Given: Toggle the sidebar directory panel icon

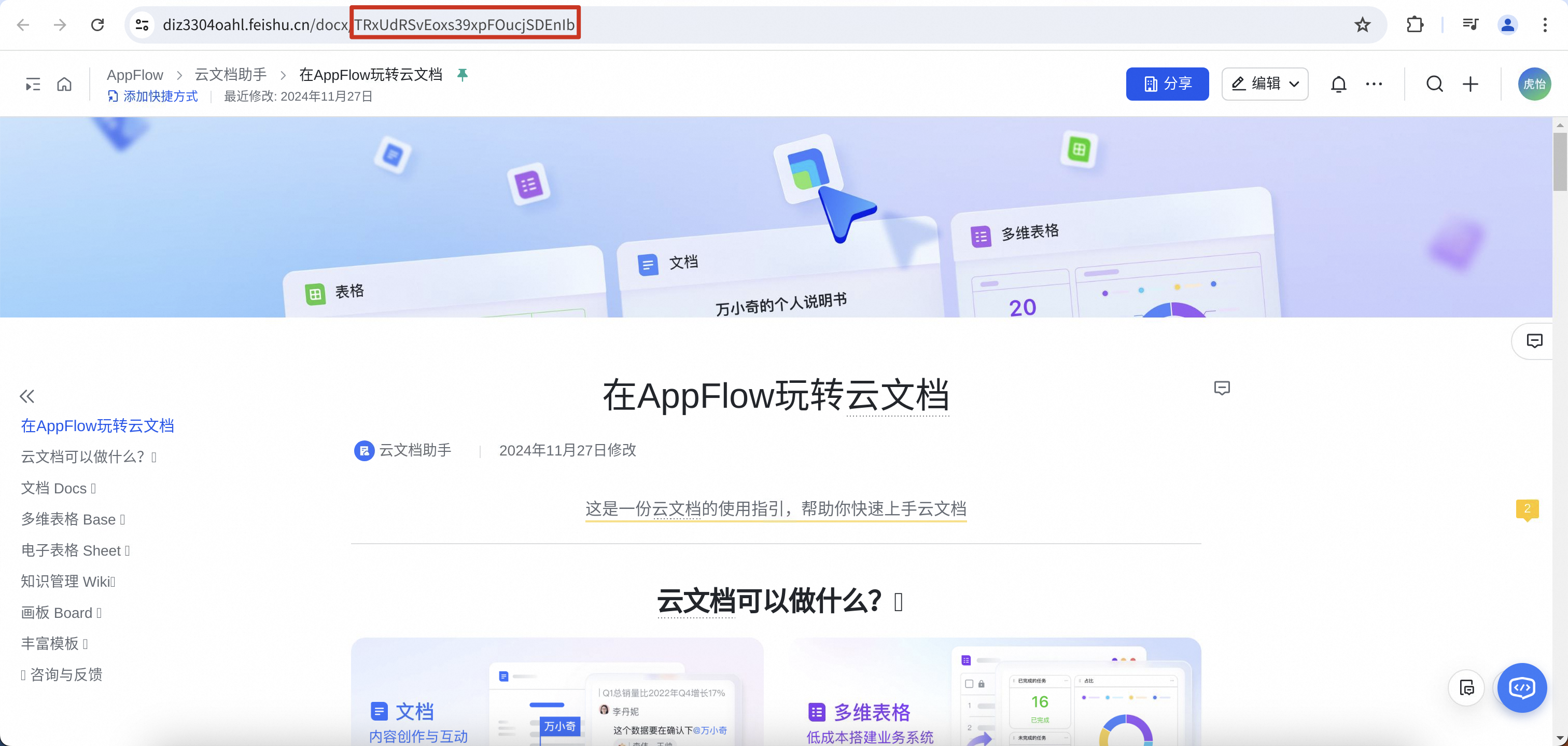Looking at the screenshot, I should [33, 84].
